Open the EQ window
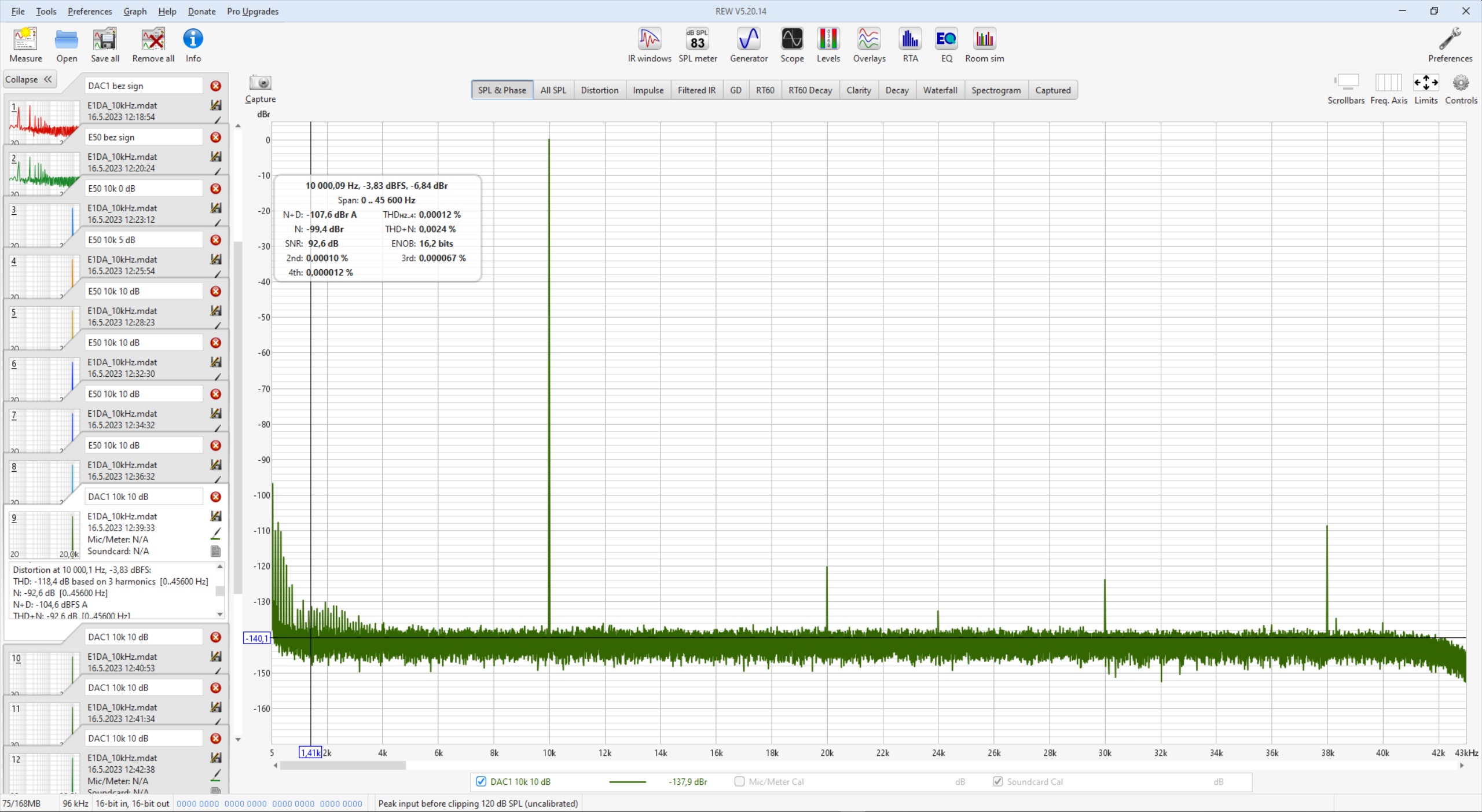The image size is (1482, 812). click(x=947, y=45)
